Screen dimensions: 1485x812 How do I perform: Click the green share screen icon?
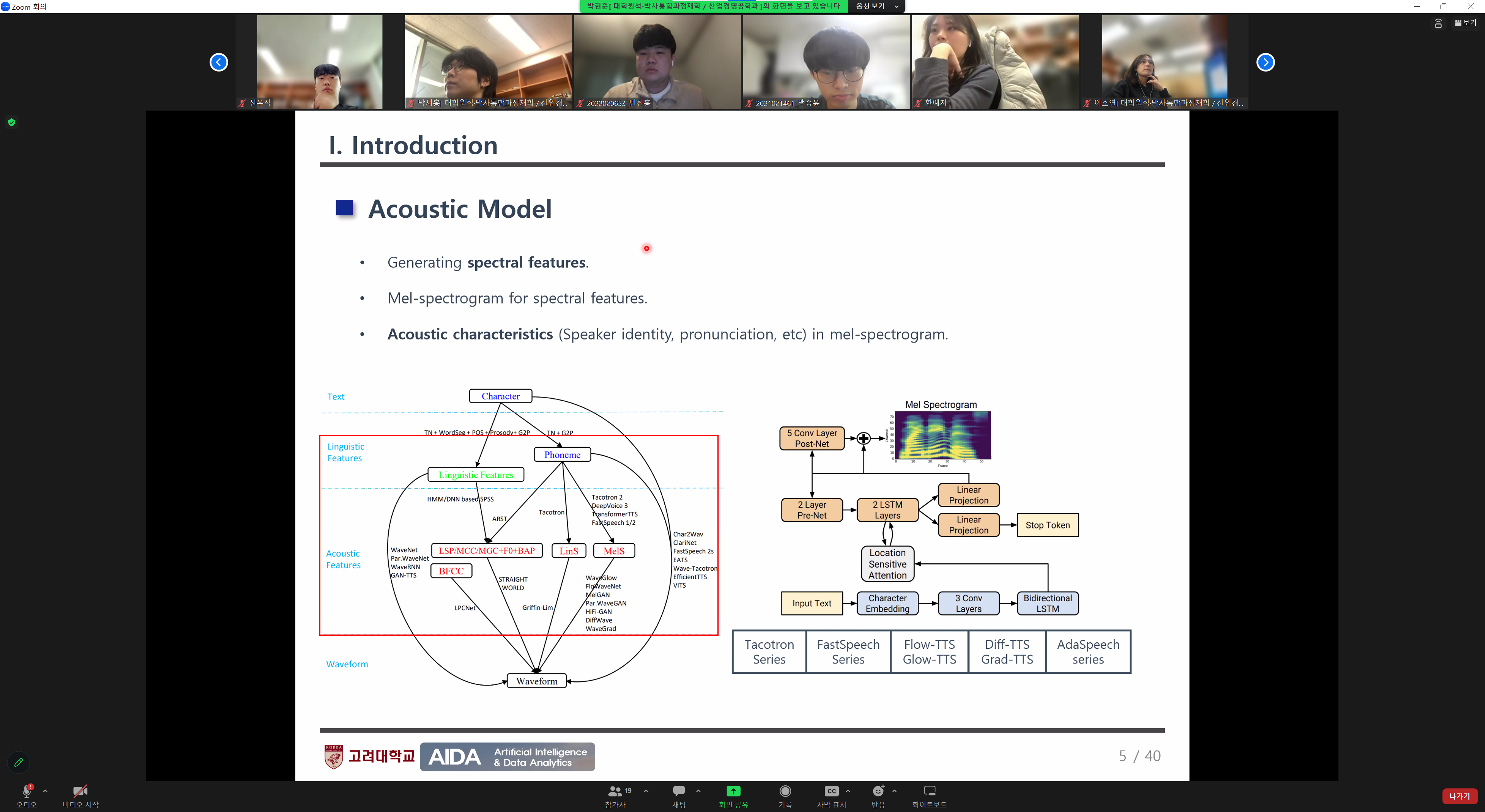[x=733, y=792]
